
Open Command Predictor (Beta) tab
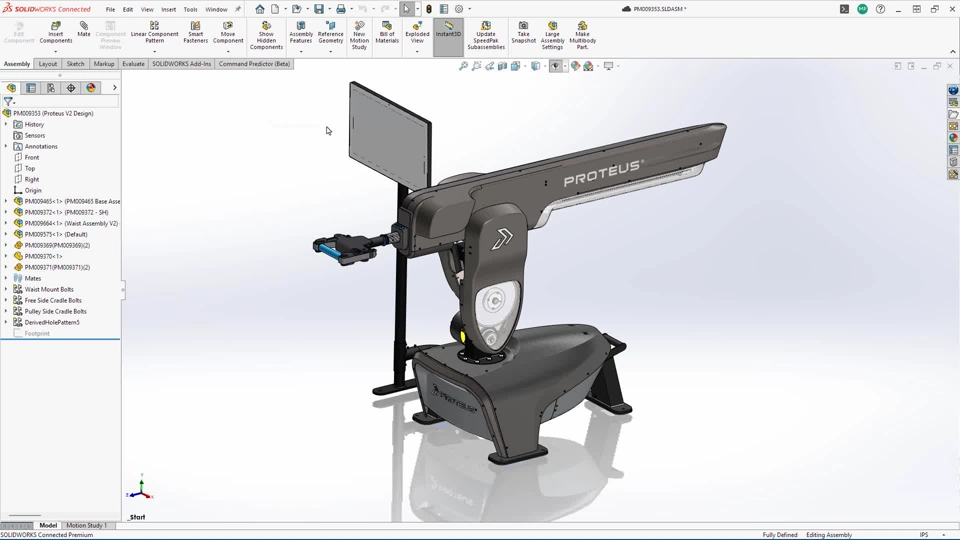(x=254, y=64)
